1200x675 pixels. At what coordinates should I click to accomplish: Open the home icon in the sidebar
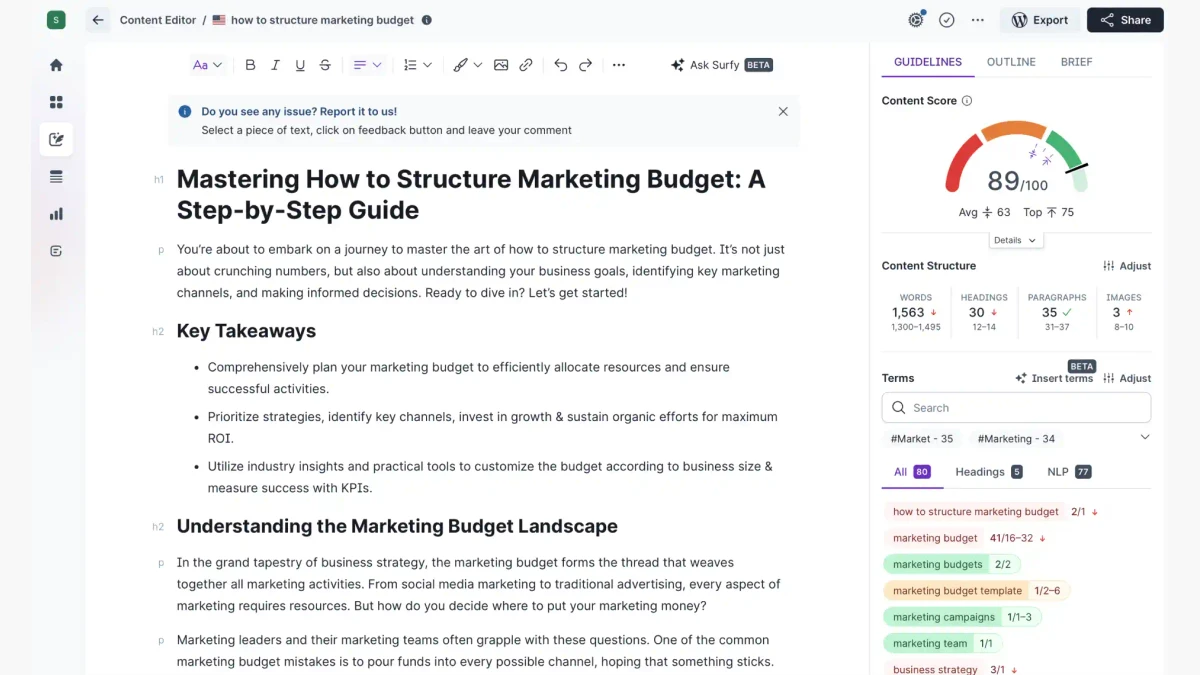coord(56,65)
